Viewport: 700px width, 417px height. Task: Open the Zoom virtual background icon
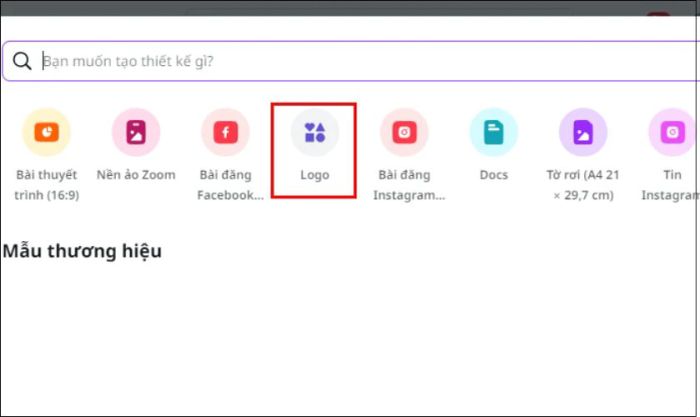click(136, 132)
